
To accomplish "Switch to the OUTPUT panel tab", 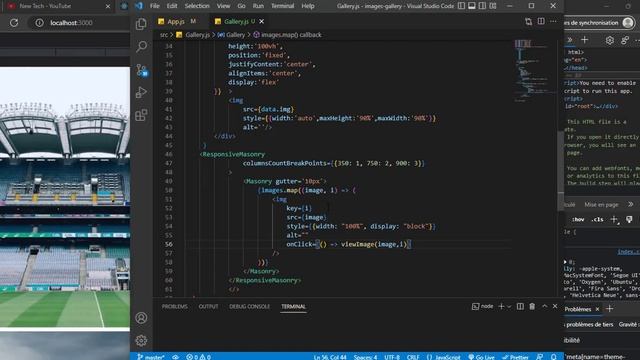I will click(x=208, y=306).
